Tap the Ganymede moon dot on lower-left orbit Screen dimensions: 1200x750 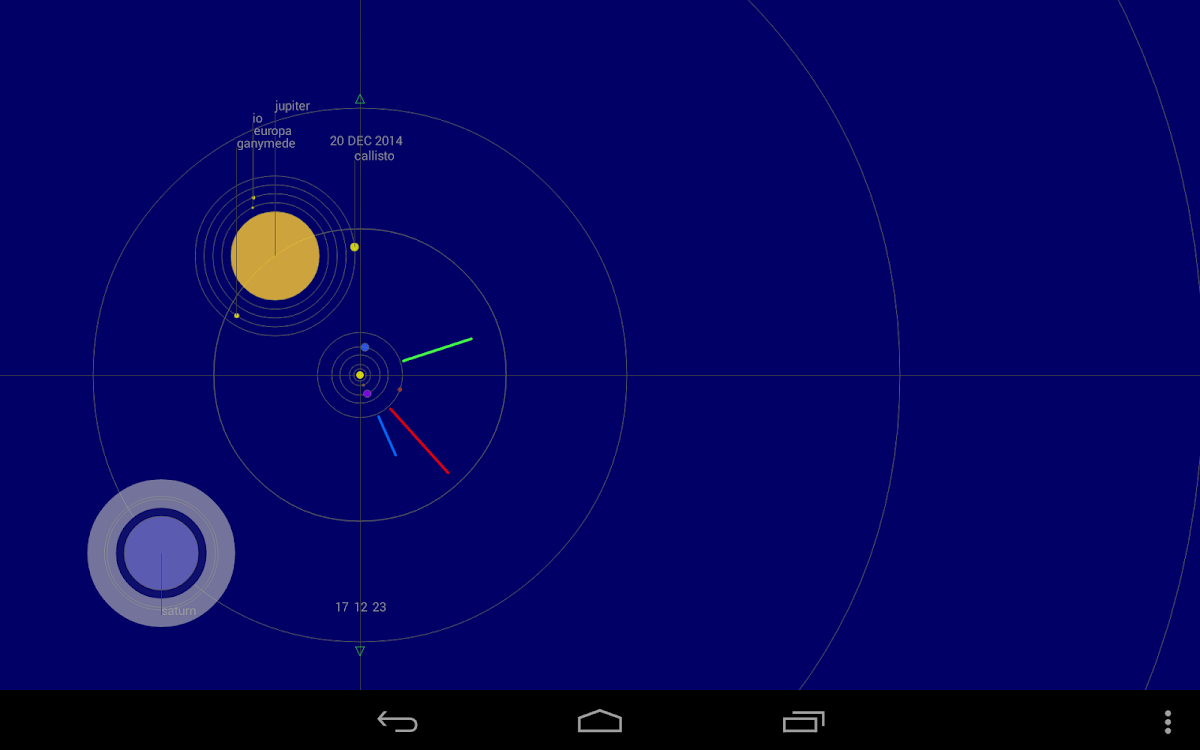[237, 316]
